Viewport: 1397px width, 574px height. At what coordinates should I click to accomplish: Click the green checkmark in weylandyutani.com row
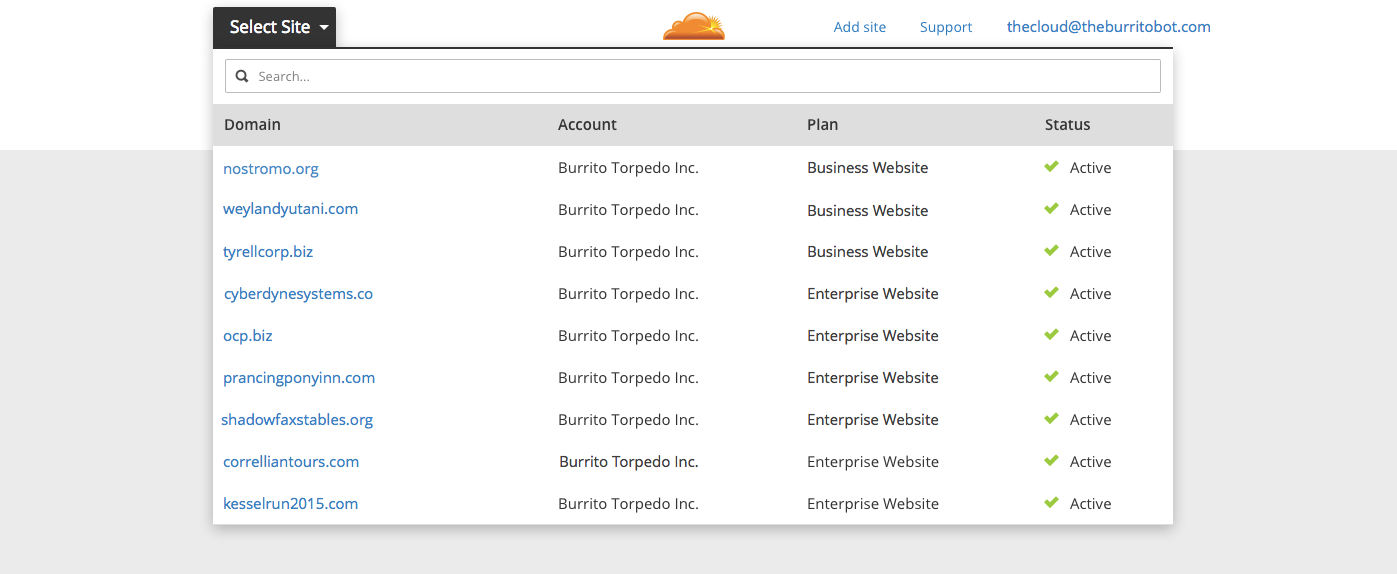pos(1051,209)
